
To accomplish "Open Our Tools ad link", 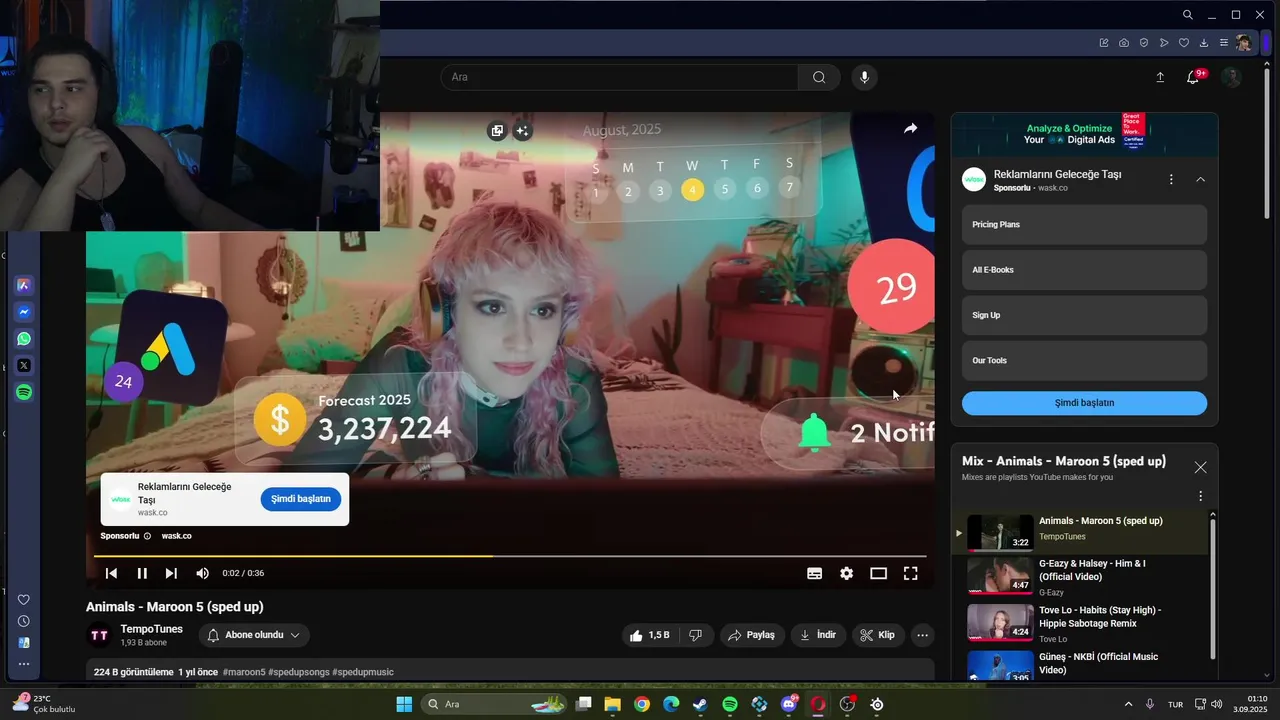I will (x=1084, y=360).
